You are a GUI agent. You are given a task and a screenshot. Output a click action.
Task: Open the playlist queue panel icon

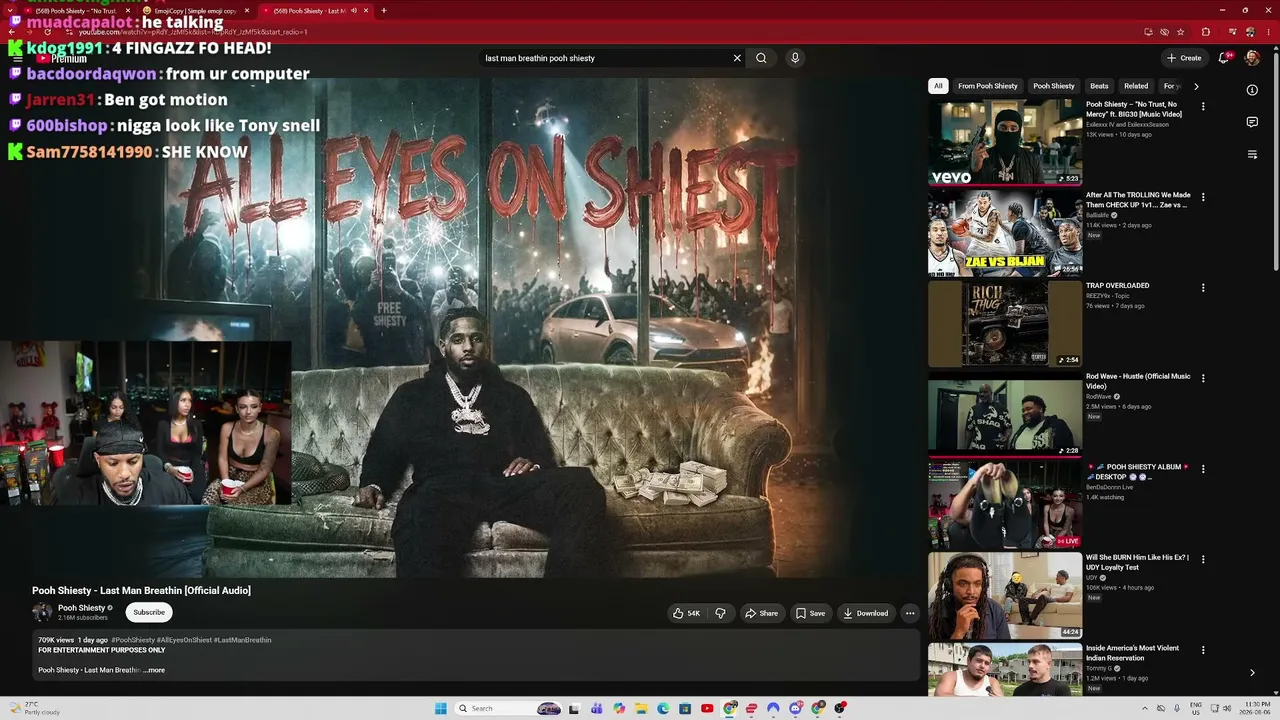tap(1252, 154)
